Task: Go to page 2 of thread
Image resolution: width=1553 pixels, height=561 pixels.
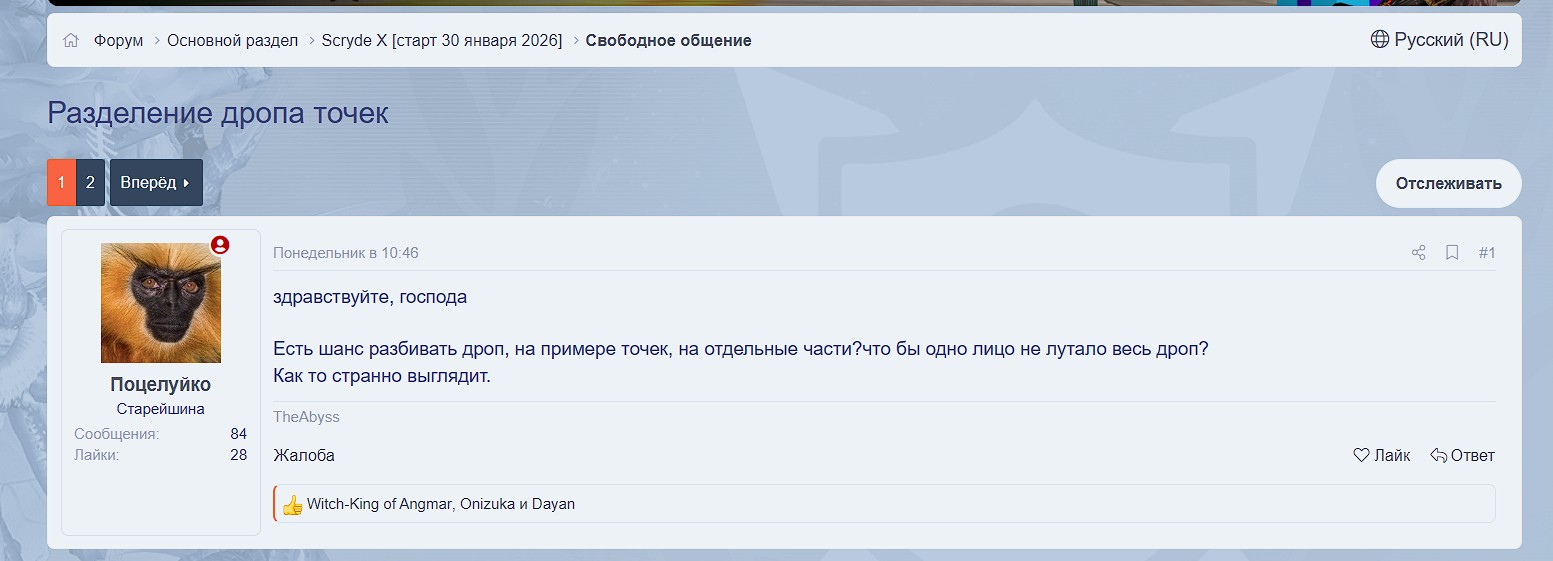Action: tap(90, 183)
